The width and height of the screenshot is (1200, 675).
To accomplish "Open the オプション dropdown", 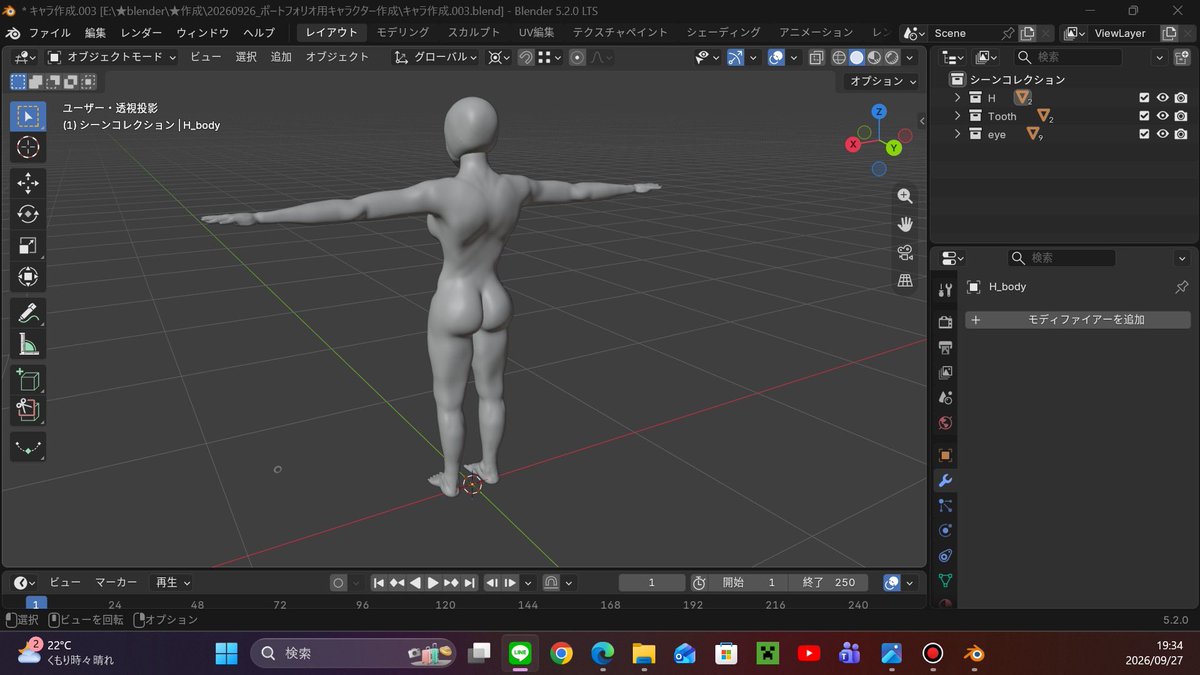I will point(883,81).
